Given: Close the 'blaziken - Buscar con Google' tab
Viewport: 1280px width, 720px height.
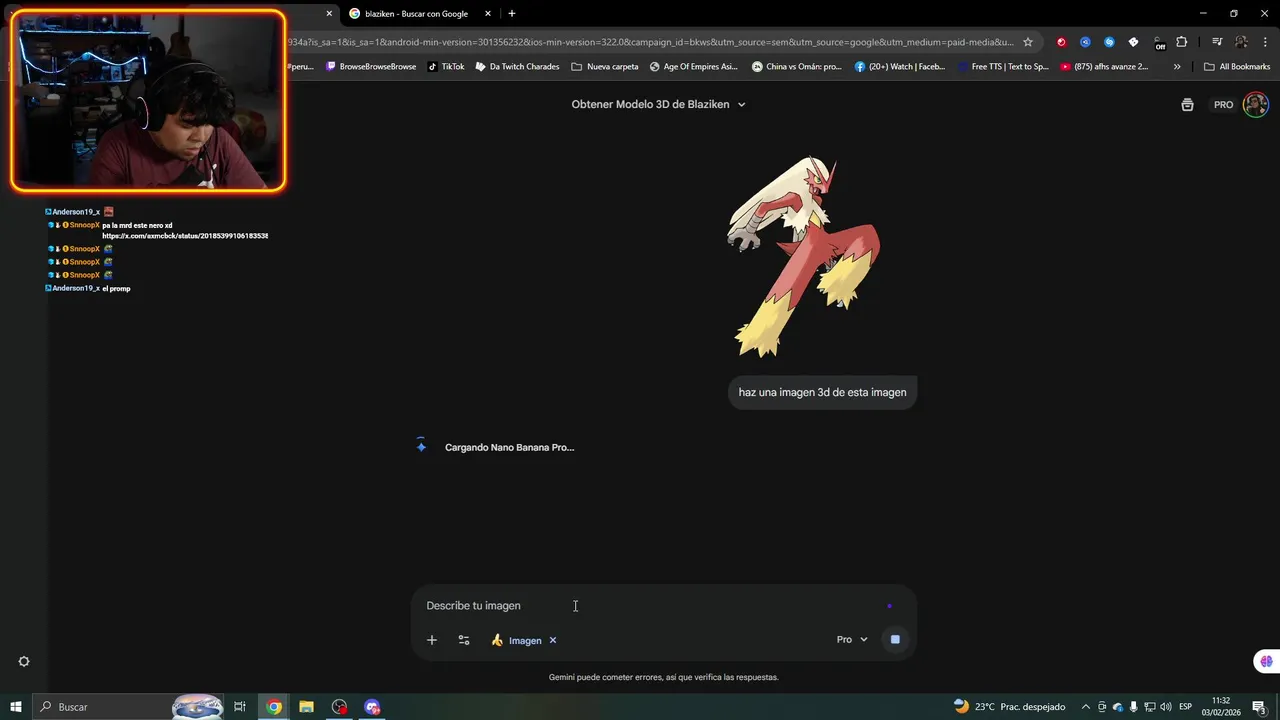Looking at the screenshot, I should click(x=488, y=14).
